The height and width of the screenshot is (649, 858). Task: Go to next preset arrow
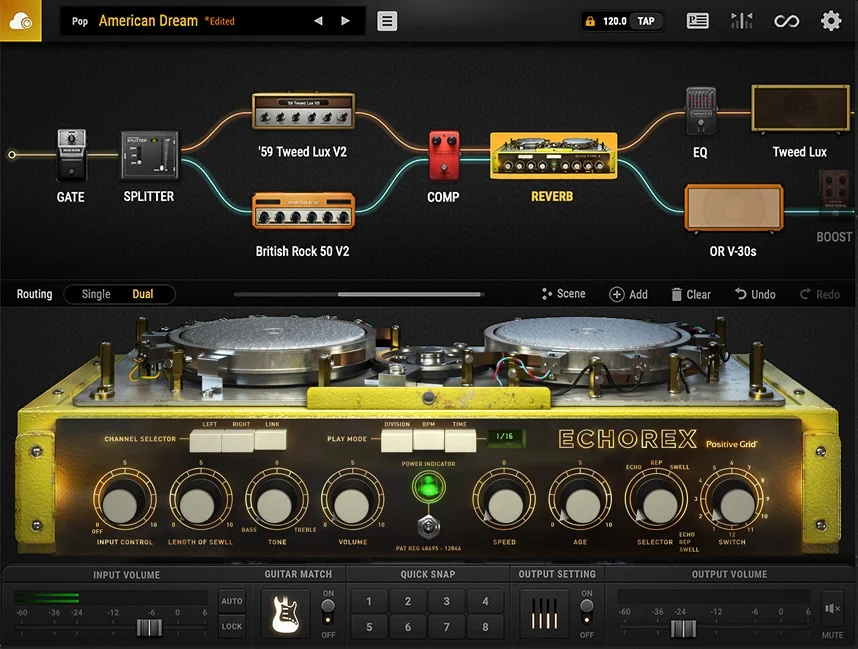(345, 21)
